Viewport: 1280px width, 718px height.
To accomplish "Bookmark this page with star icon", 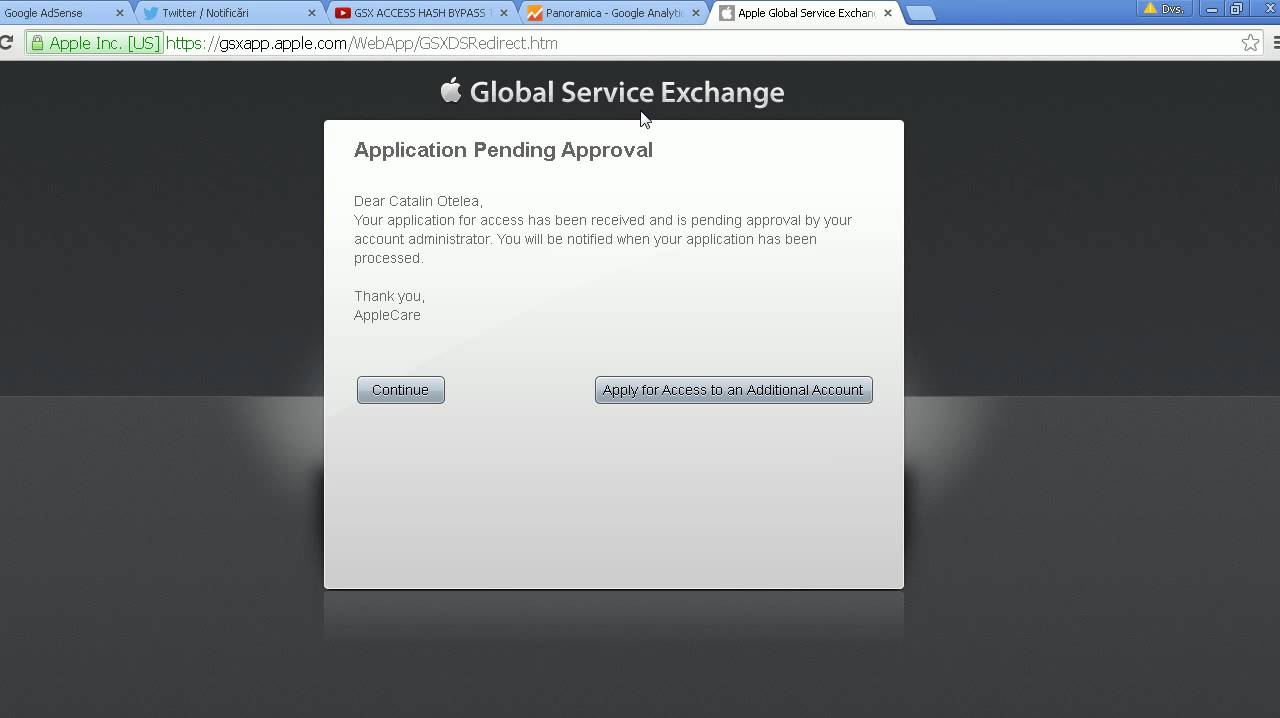I will click(x=1250, y=43).
